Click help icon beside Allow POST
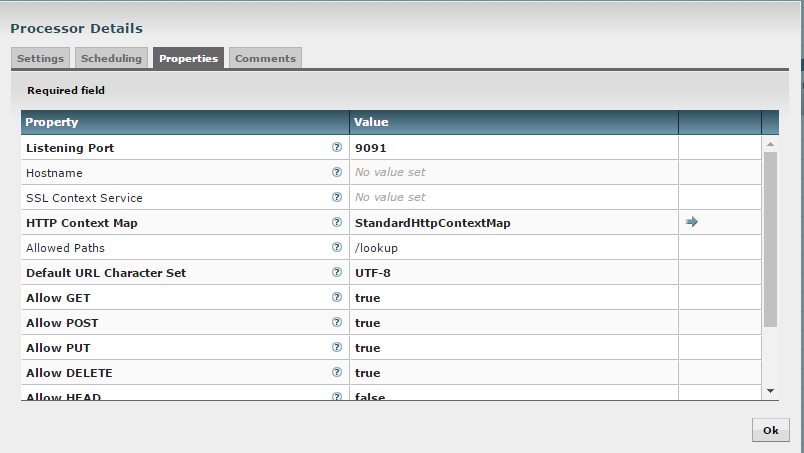 pos(337,322)
